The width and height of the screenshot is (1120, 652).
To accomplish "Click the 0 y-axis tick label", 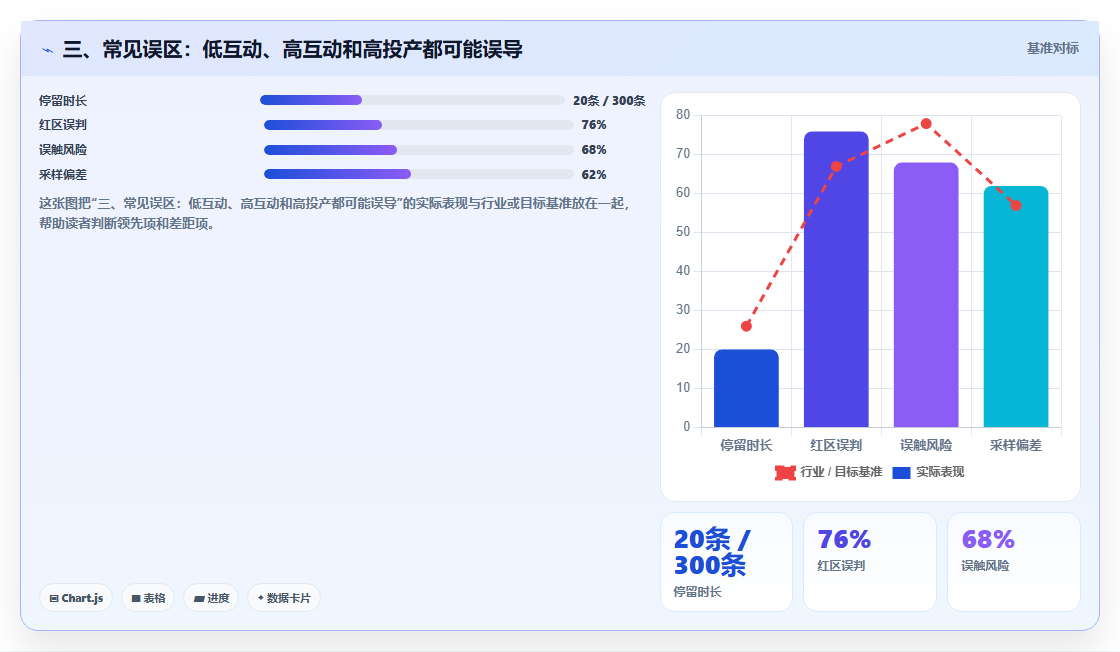I will (686, 427).
